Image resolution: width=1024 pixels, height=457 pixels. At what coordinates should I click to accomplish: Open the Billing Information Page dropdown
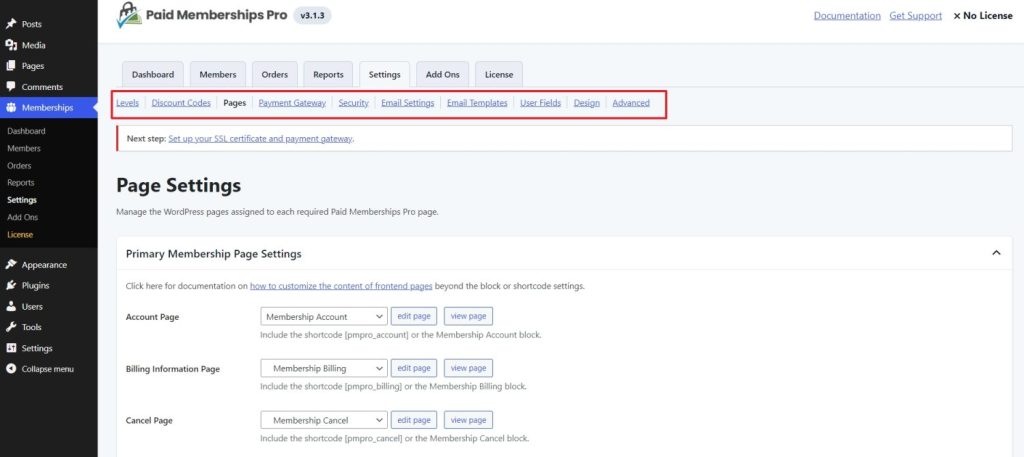point(324,368)
